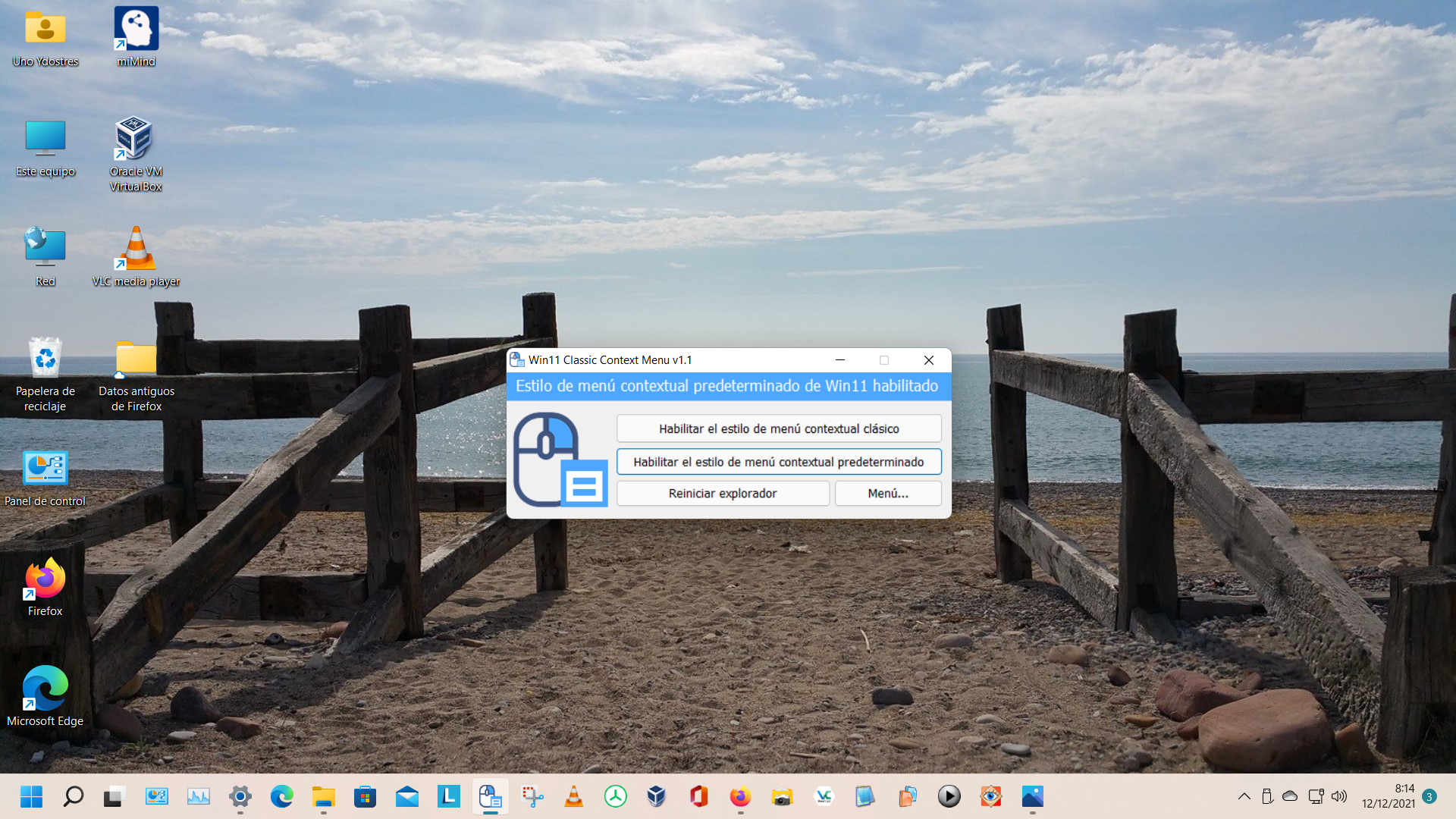Open the clock and date flyout
This screenshot has width=1456, height=819.
tap(1388, 796)
